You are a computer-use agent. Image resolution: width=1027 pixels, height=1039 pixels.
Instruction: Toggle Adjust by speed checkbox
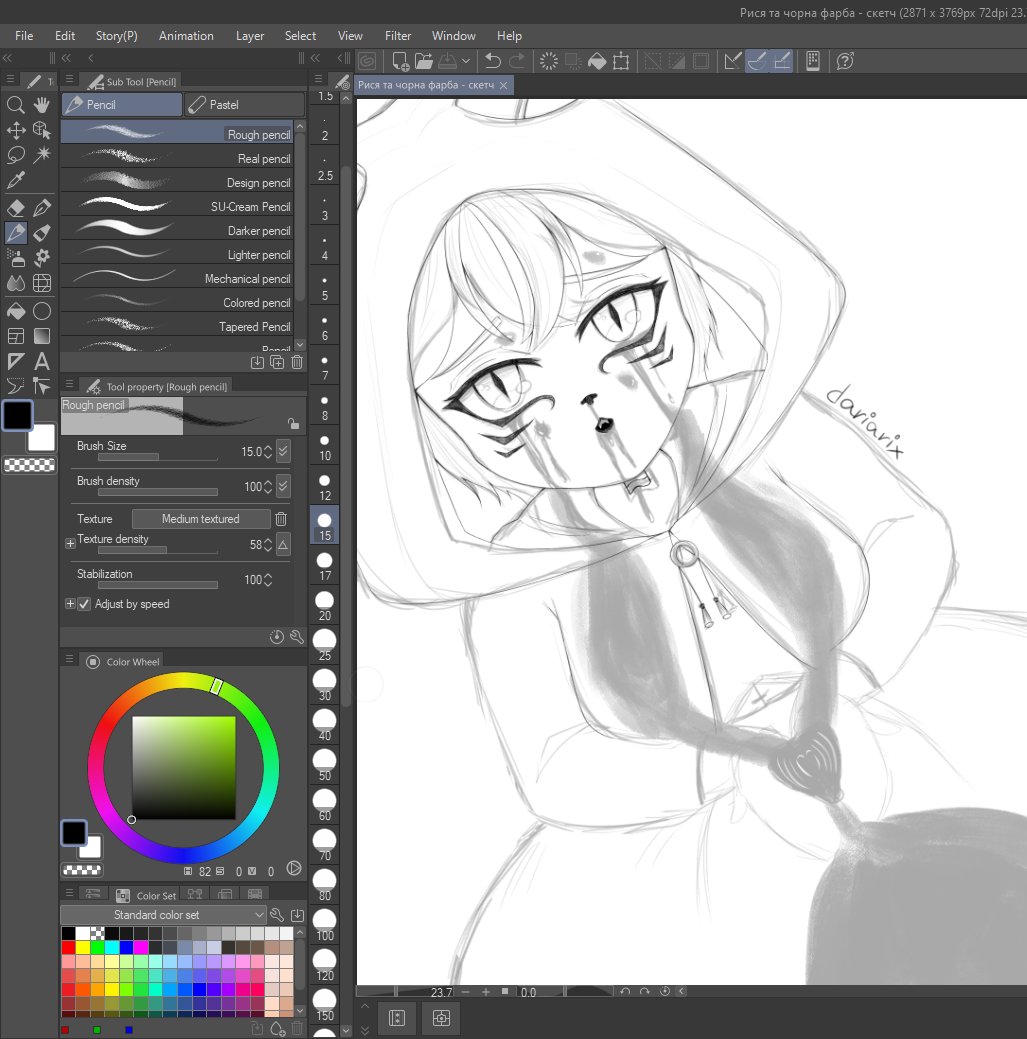[84, 604]
